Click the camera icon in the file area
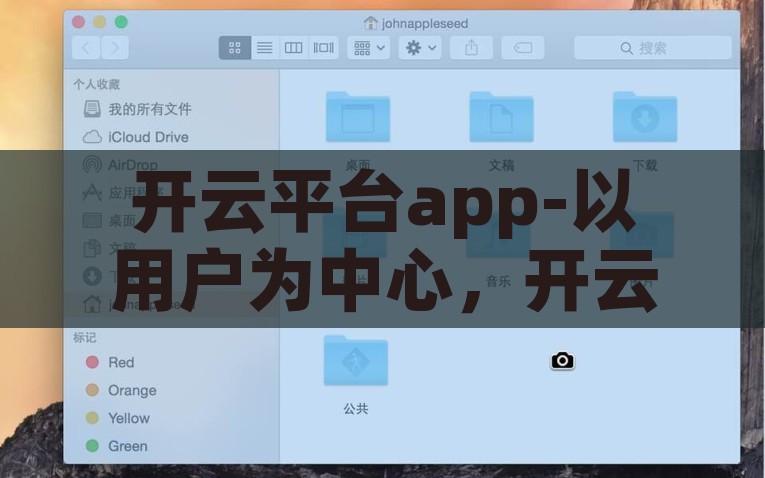Screen dimensions: 765x478 point(563,360)
